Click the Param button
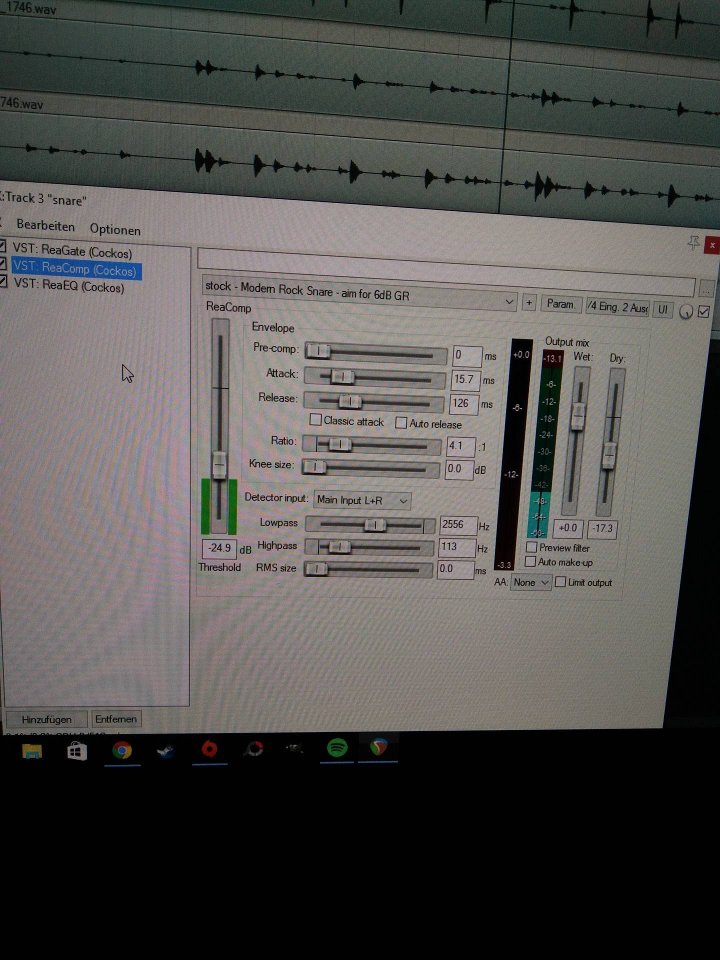Screen dimensions: 720x960 coord(560,304)
